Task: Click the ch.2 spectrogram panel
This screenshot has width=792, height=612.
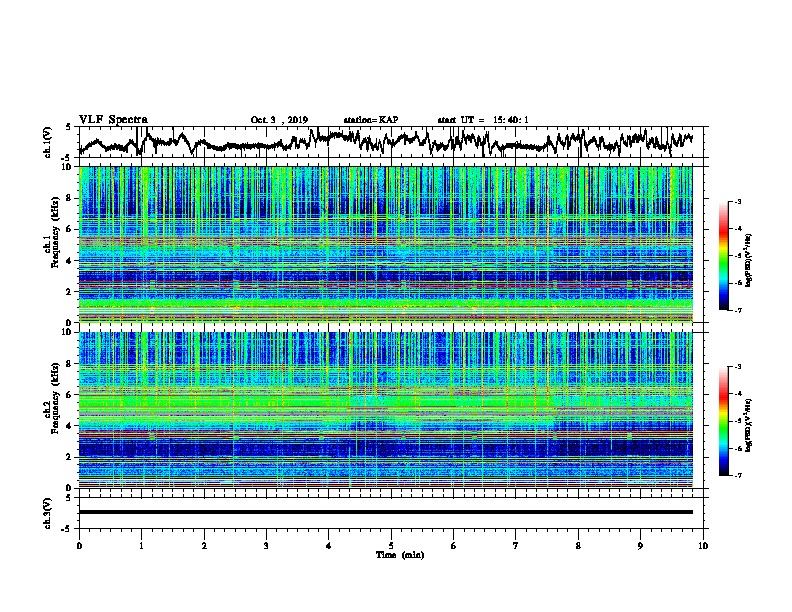Action: click(x=386, y=410)
